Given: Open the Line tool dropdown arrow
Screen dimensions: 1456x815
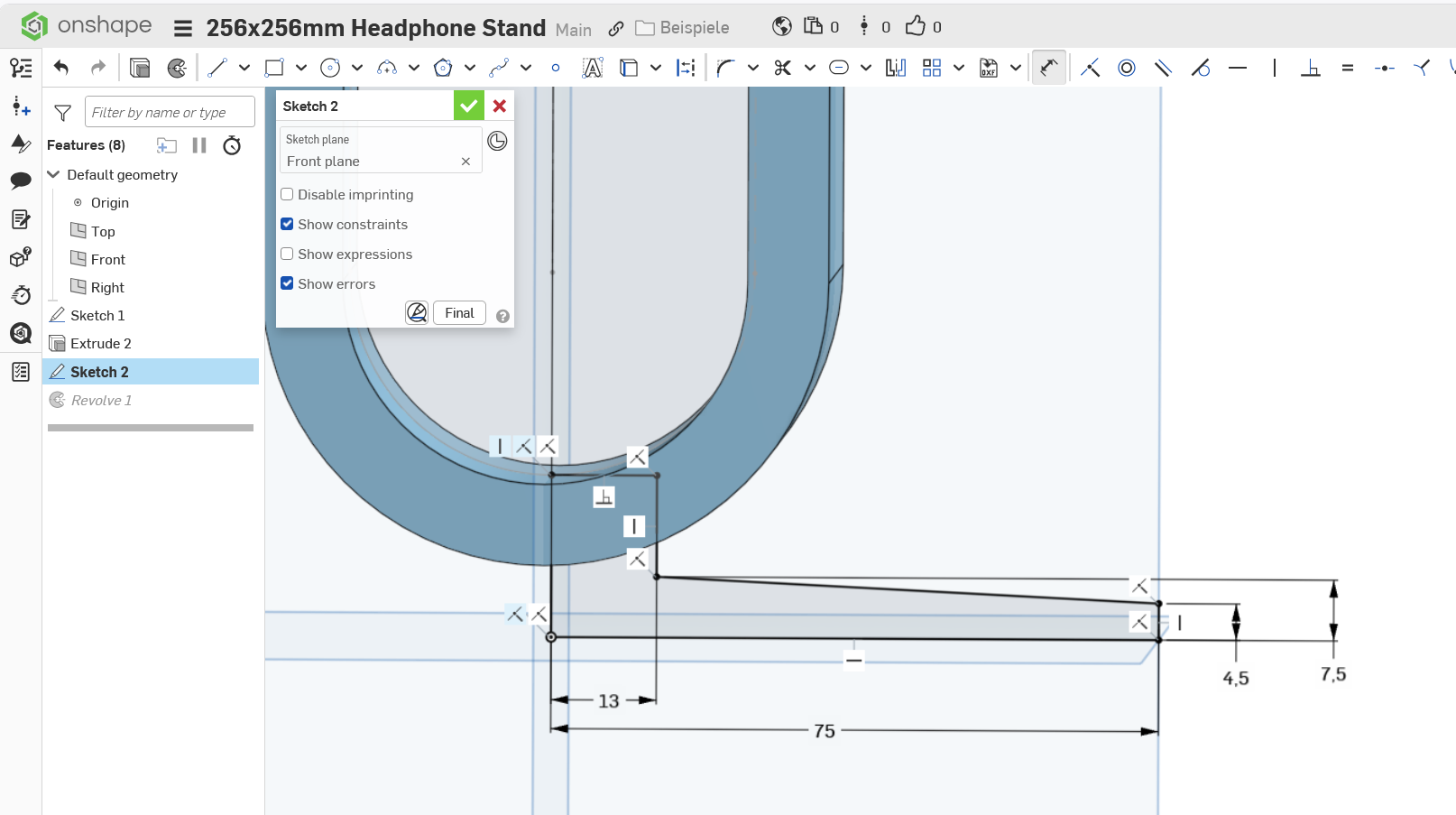Looking at the screenshot, I should click(244, 68).
